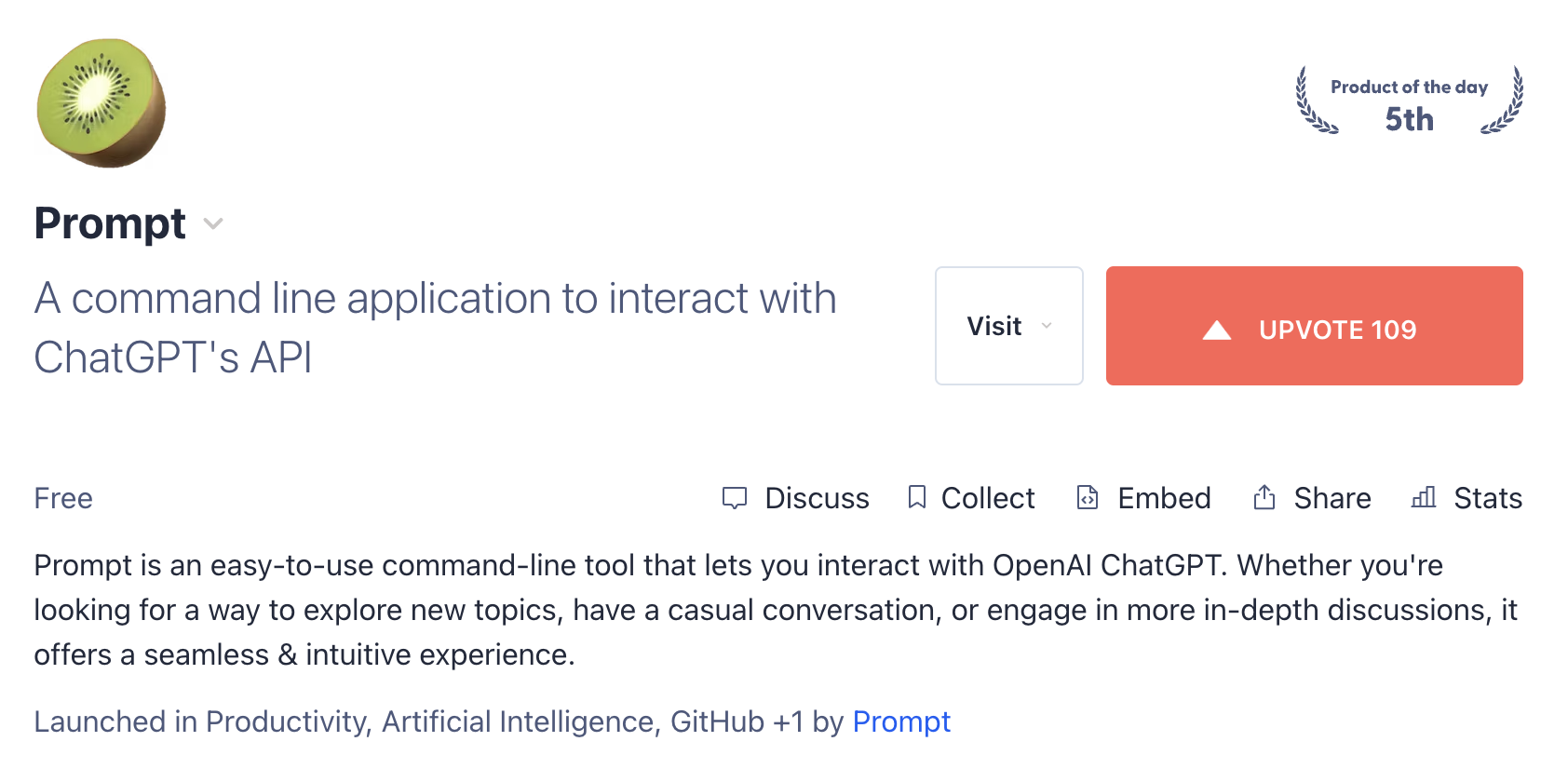Click the Share upload arrow icon
1568x782 pixels.
(x=1264, y=497)
